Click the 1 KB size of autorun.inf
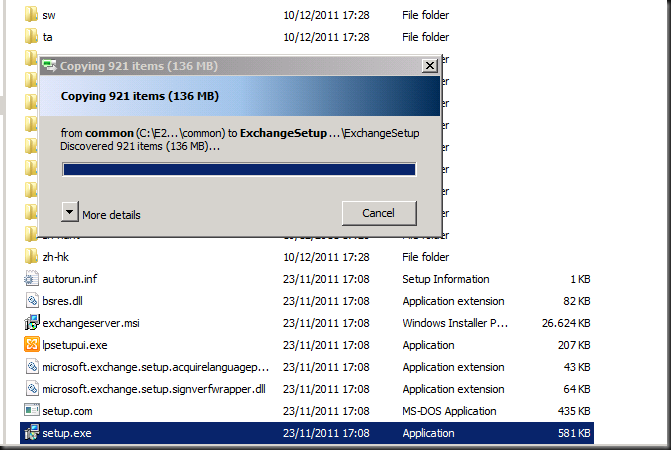This screenshot has width=671, height=450. click(x=580, y=279)
